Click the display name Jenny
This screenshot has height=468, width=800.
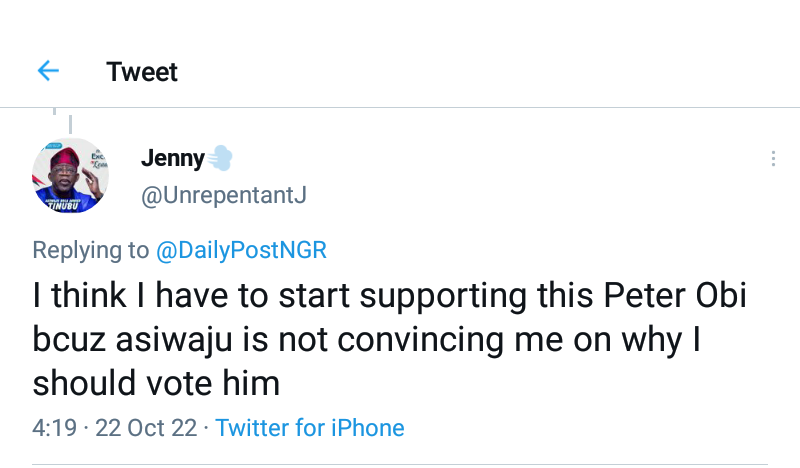point(172,158)
